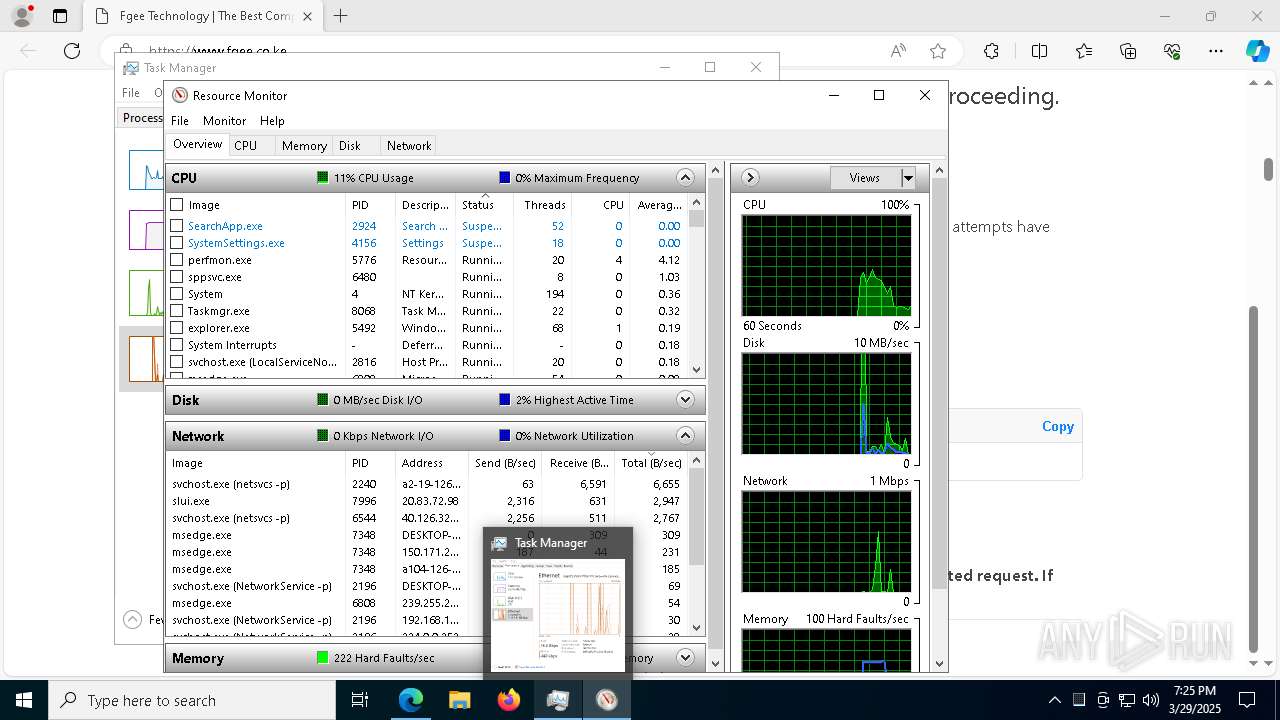Check the SystemSettings.exe process checkbox
This screenshot has height=720, width=1280.
(x=177, y=243)
